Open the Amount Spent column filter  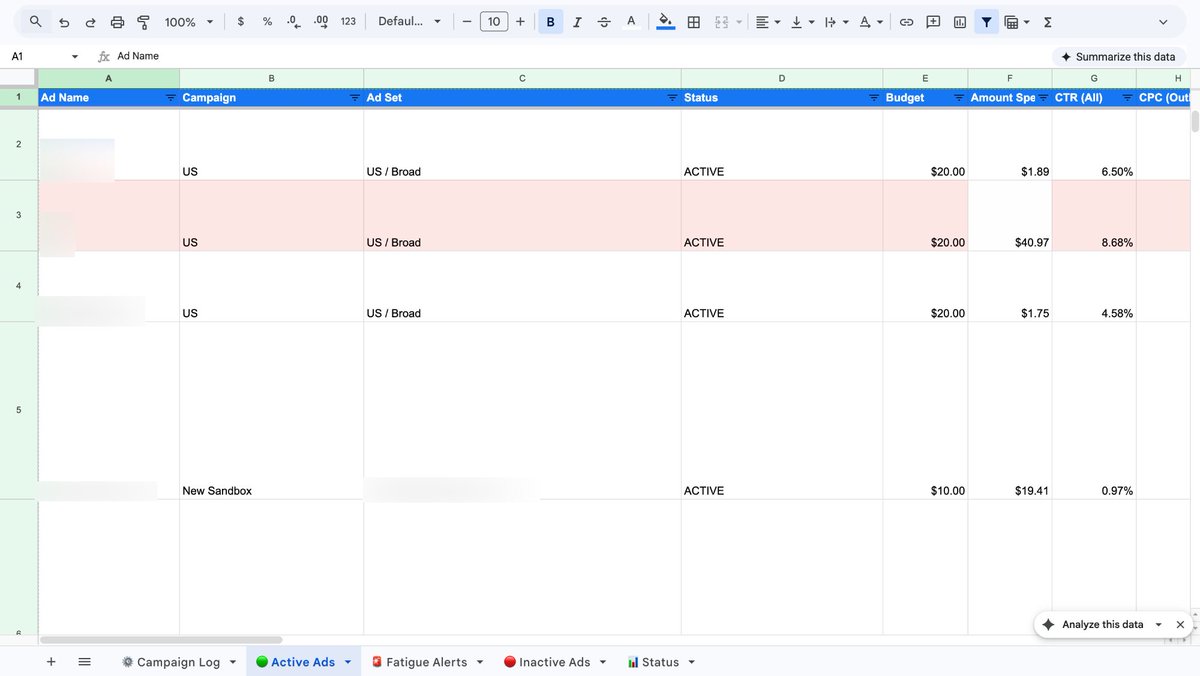pyautogui.click(x=1043, y=98)
